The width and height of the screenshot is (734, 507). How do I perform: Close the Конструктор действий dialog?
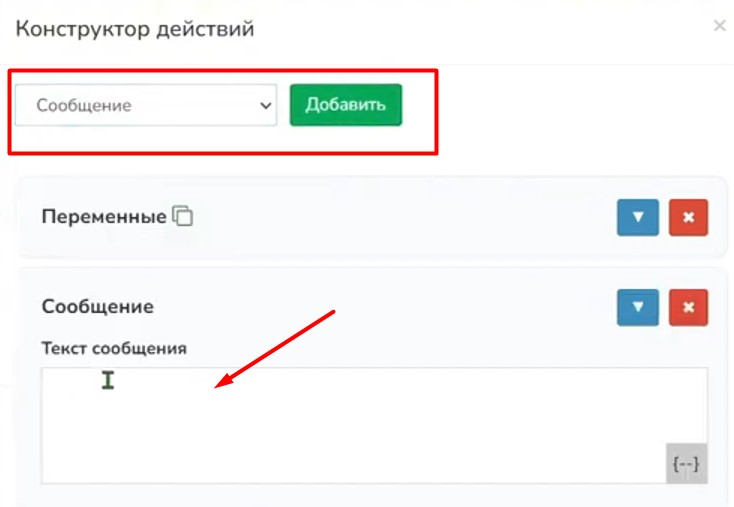(719, 26)
